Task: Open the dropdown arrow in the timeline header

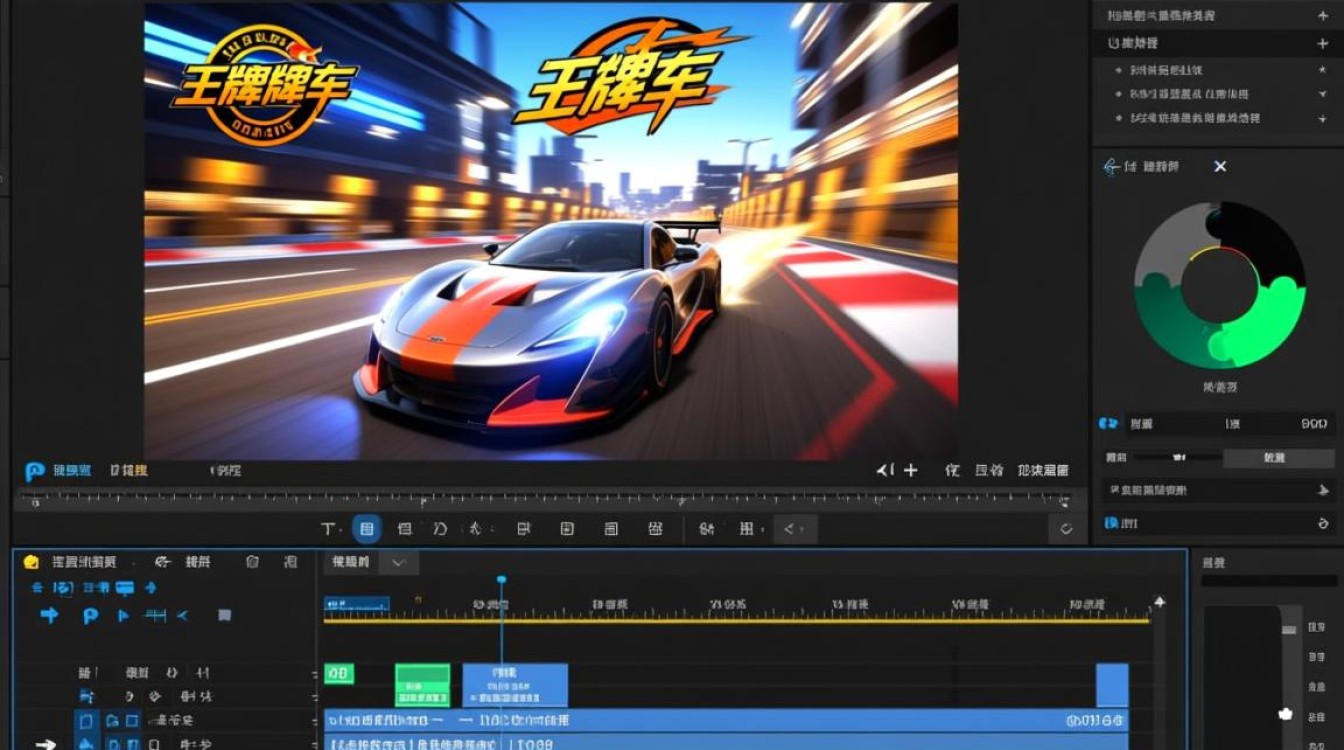Action: click(398, 562)
